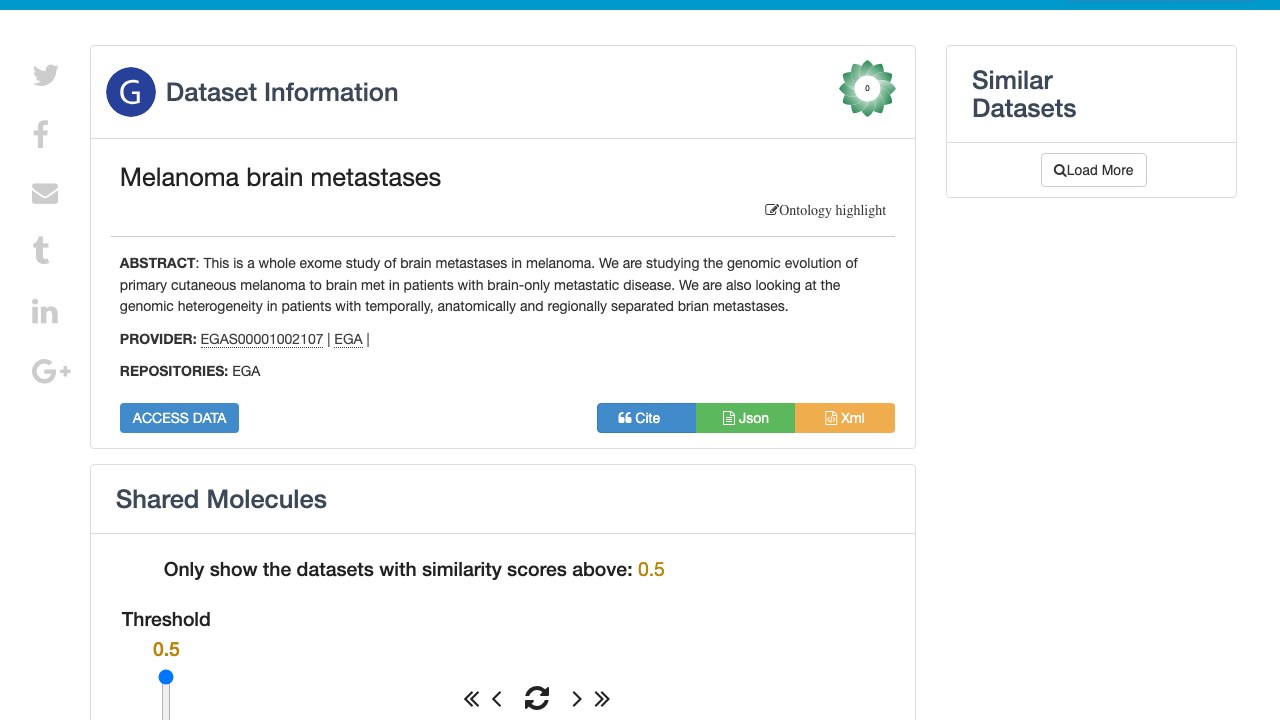The height and width of the screenshot is (720, 1280).
Task: Download dataset as Json
Action: click(x=745, y=418)
